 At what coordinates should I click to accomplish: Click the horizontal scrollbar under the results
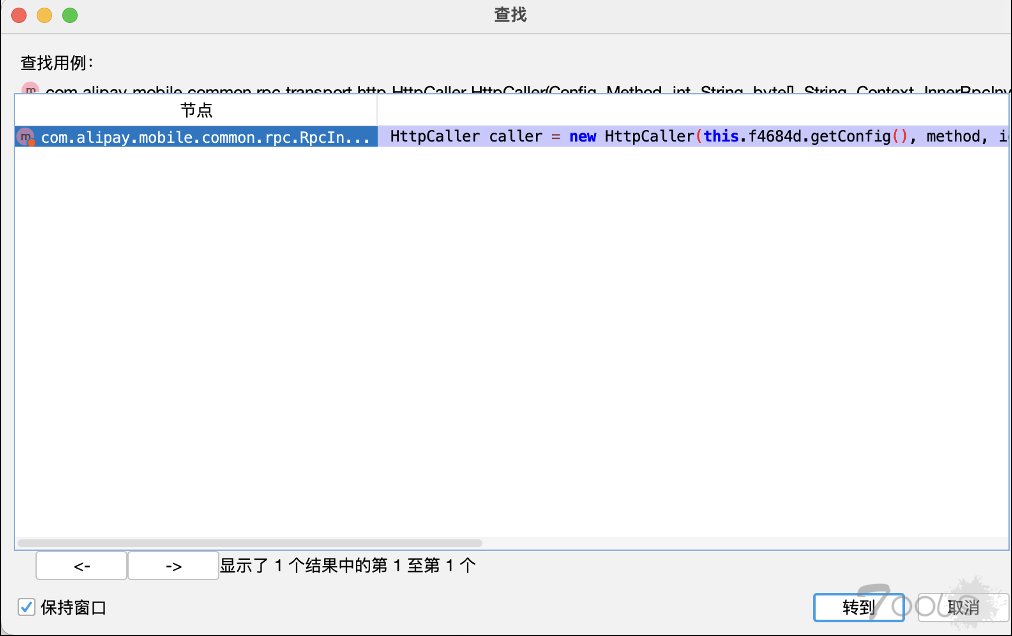click(250, 543)
